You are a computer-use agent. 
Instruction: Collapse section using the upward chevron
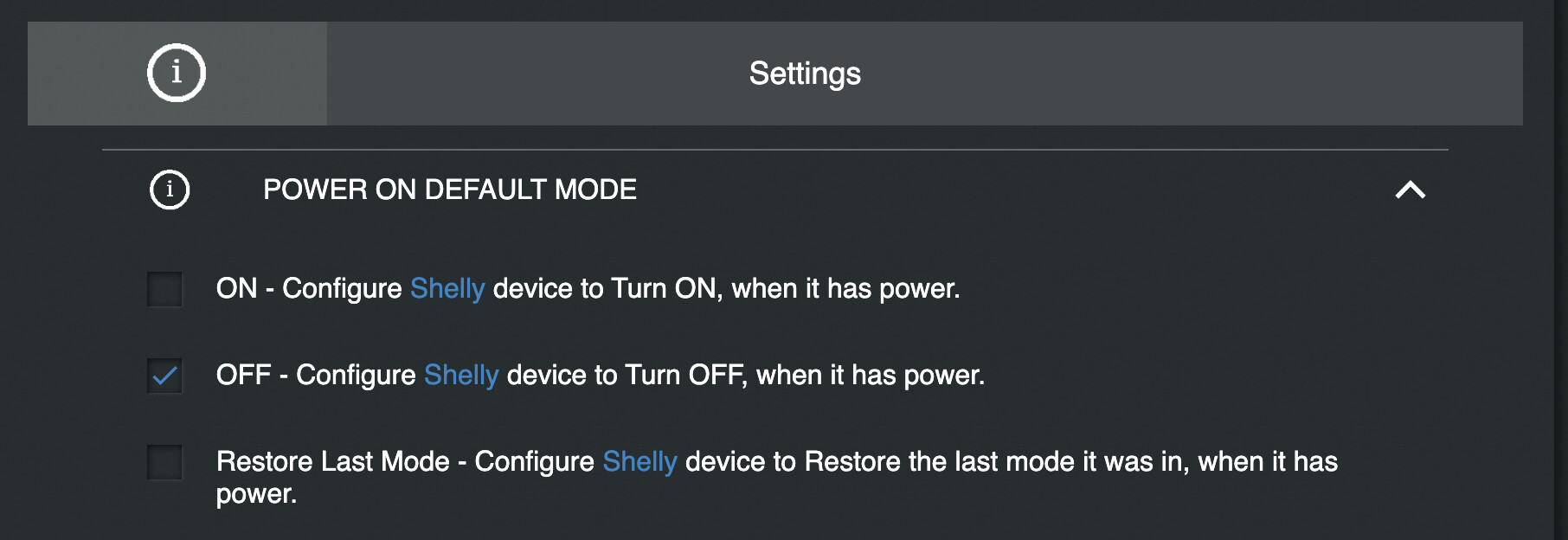point(1410,190)
